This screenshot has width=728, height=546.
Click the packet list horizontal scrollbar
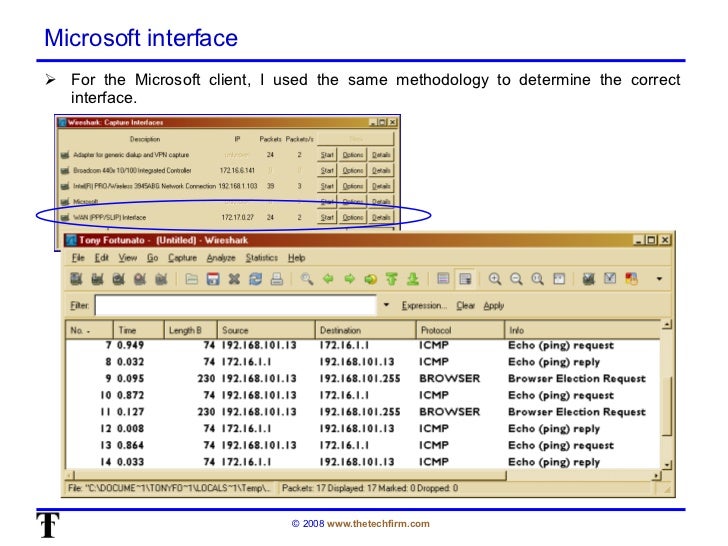[x=290, y=475]
